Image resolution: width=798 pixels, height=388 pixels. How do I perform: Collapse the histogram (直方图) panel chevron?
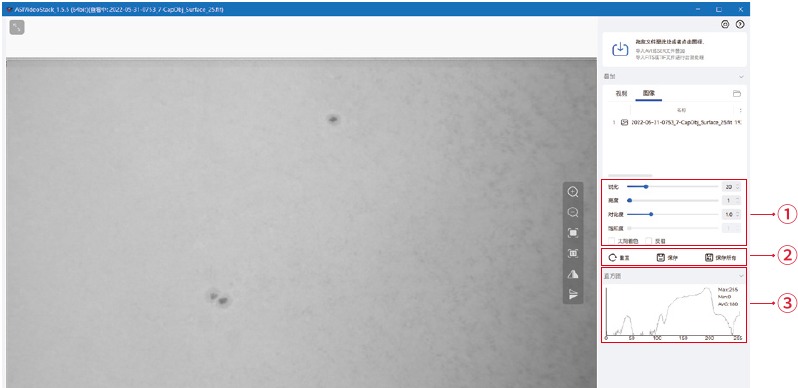[x=741, y=276]
